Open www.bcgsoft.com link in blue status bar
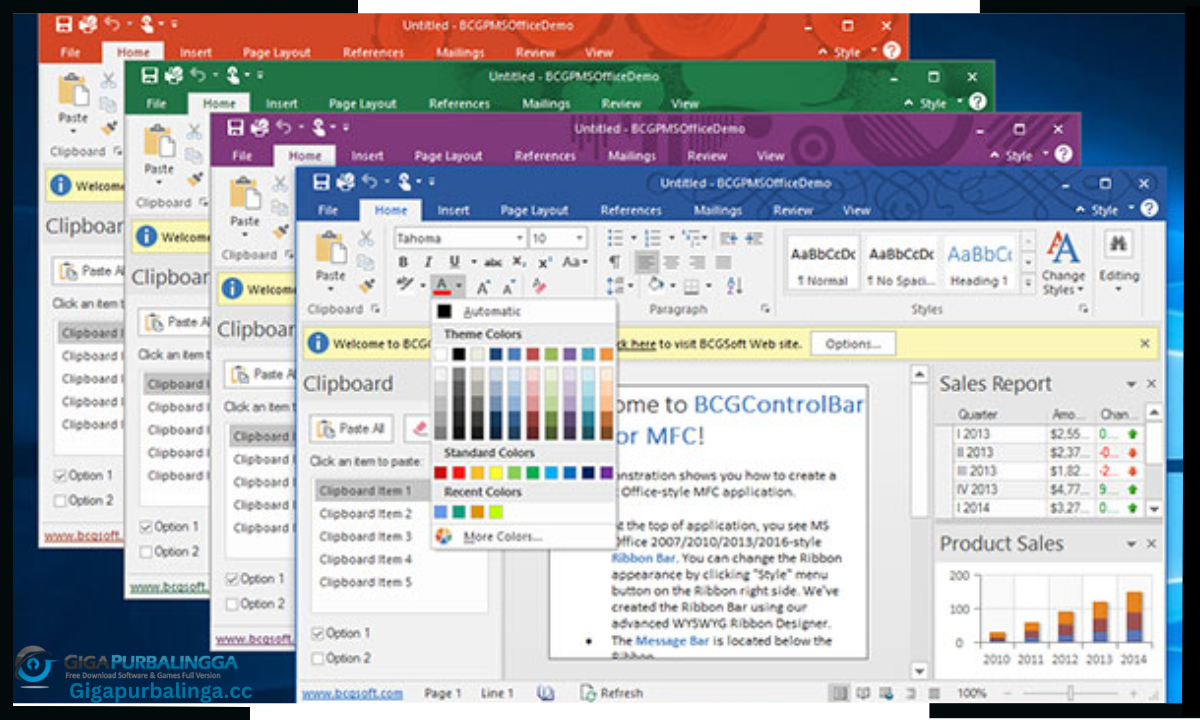This screenshot has width=1200, height=720. click(353, 692)
